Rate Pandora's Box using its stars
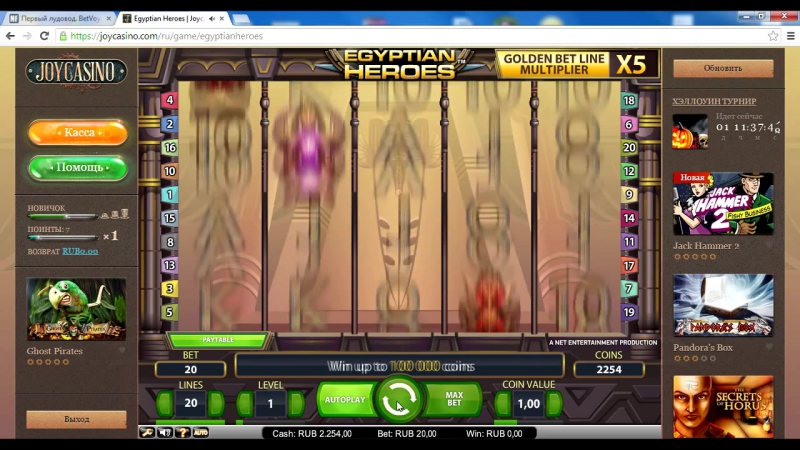The width and height of the screenshot is (800, 450). 695,359
